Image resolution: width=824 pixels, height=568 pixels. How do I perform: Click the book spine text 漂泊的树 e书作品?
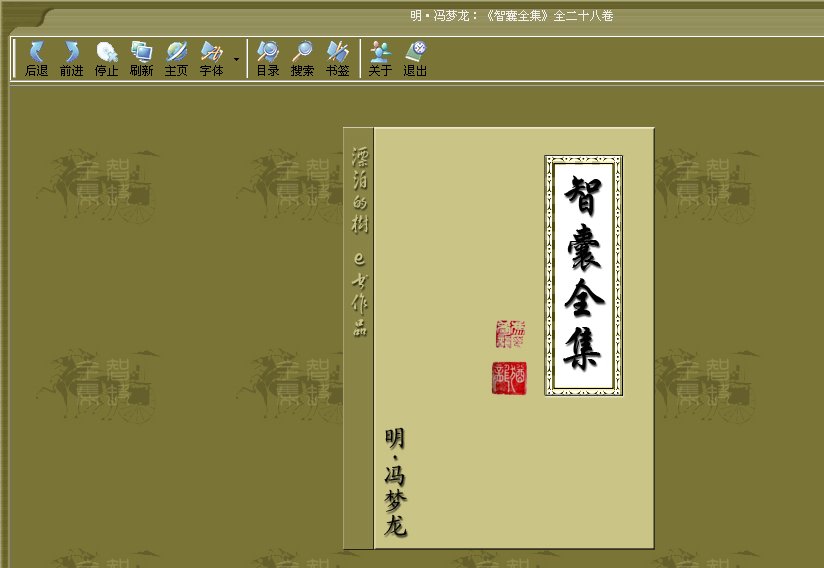tap(360, 242)
